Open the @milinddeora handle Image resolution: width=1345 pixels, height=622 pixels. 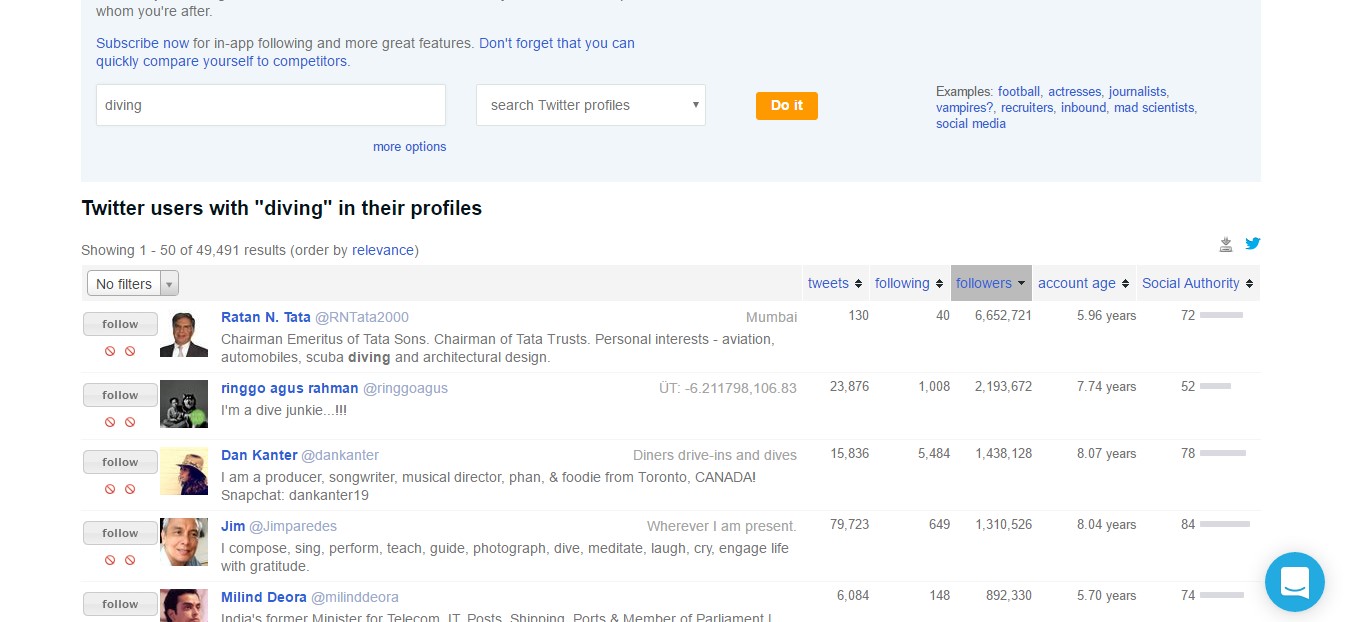point(355,597)
